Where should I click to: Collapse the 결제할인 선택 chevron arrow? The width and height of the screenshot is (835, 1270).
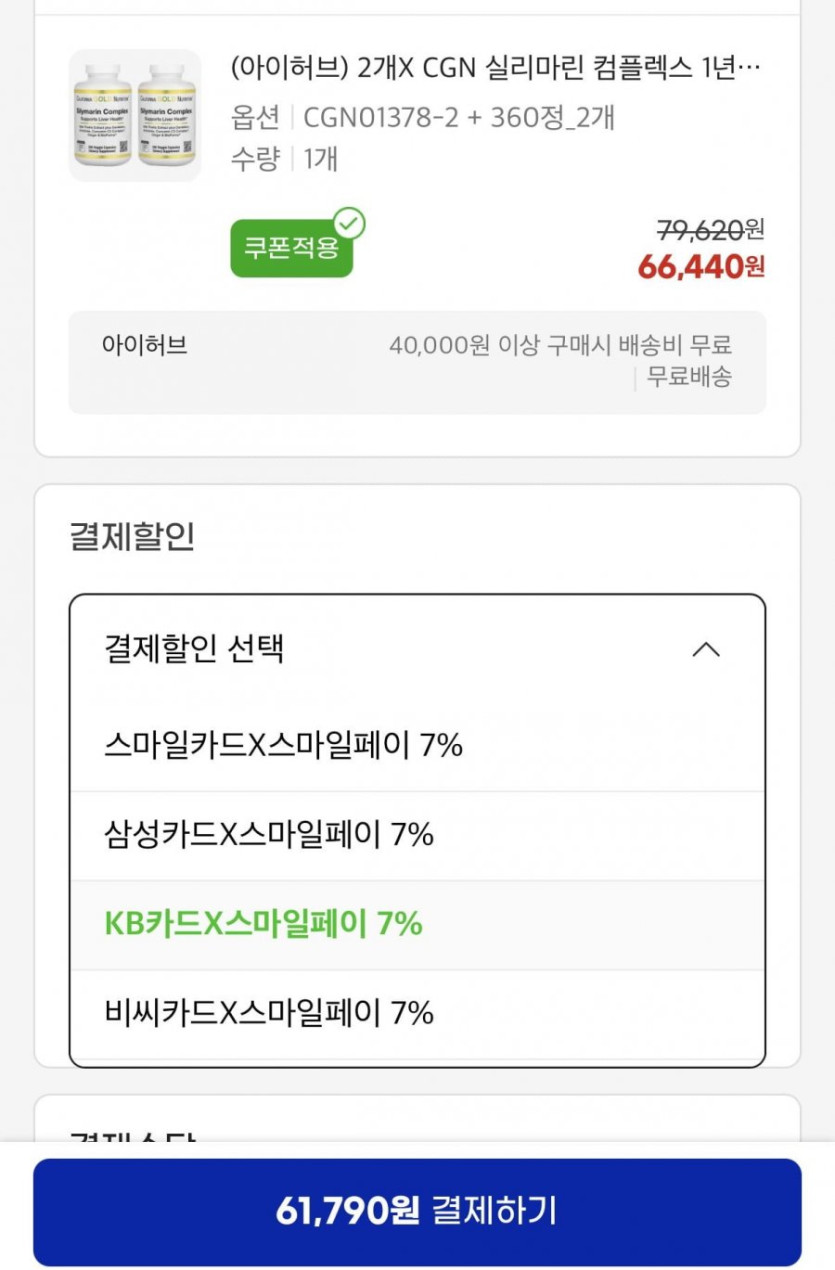[x=706, y=650]
